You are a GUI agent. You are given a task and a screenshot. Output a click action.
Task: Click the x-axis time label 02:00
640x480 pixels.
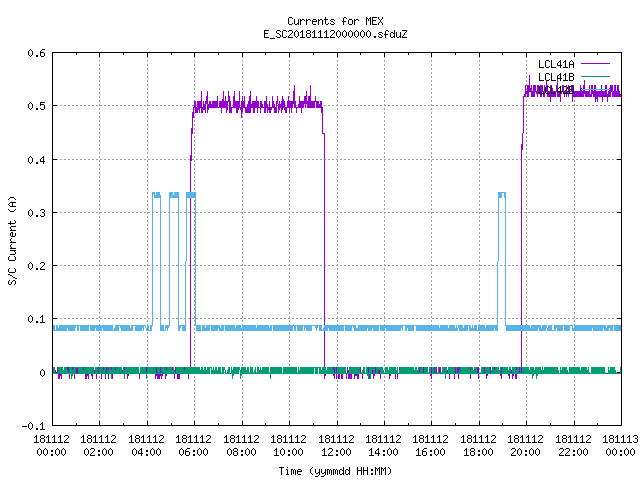[x=98, y=452]
